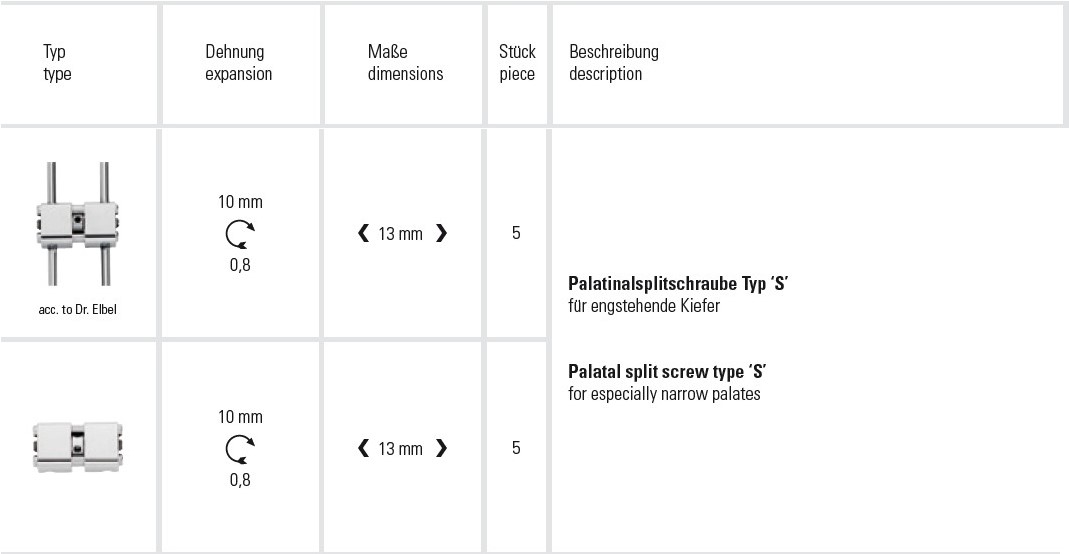Select the screw image with guide rods
The width and height of the screenshot is (1069, 554).
click(x=78, y=224)
